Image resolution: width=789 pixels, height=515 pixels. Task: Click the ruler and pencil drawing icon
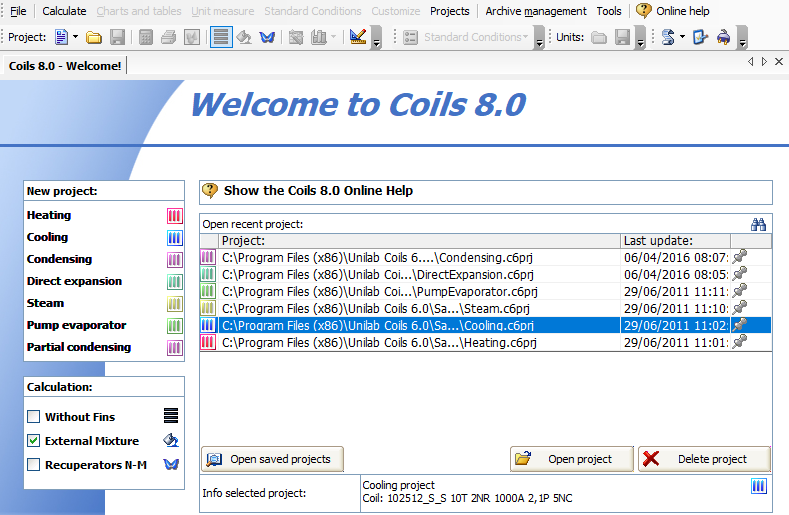358,37
